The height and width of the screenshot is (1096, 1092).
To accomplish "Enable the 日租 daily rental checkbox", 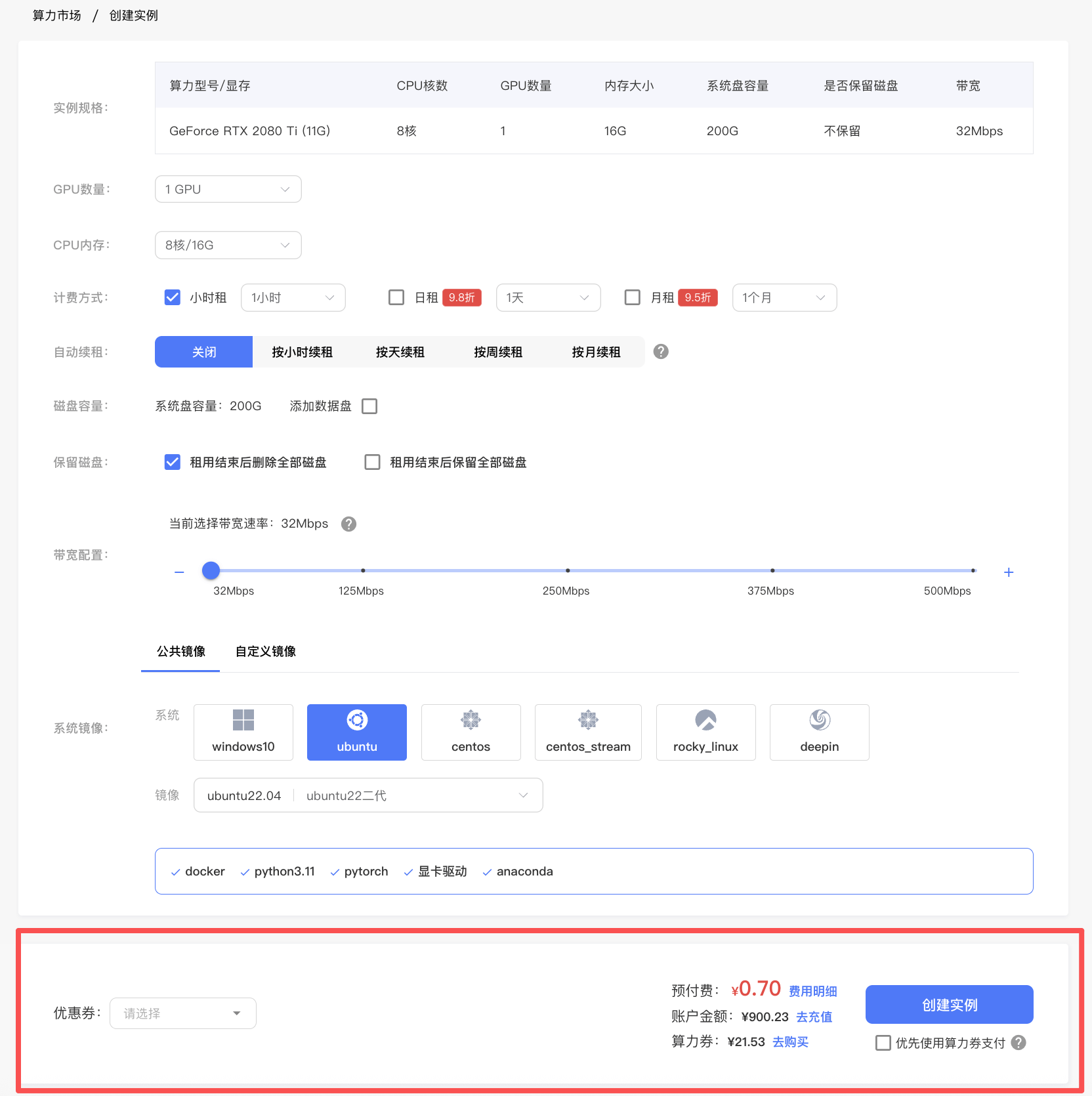I will [396, 297].
